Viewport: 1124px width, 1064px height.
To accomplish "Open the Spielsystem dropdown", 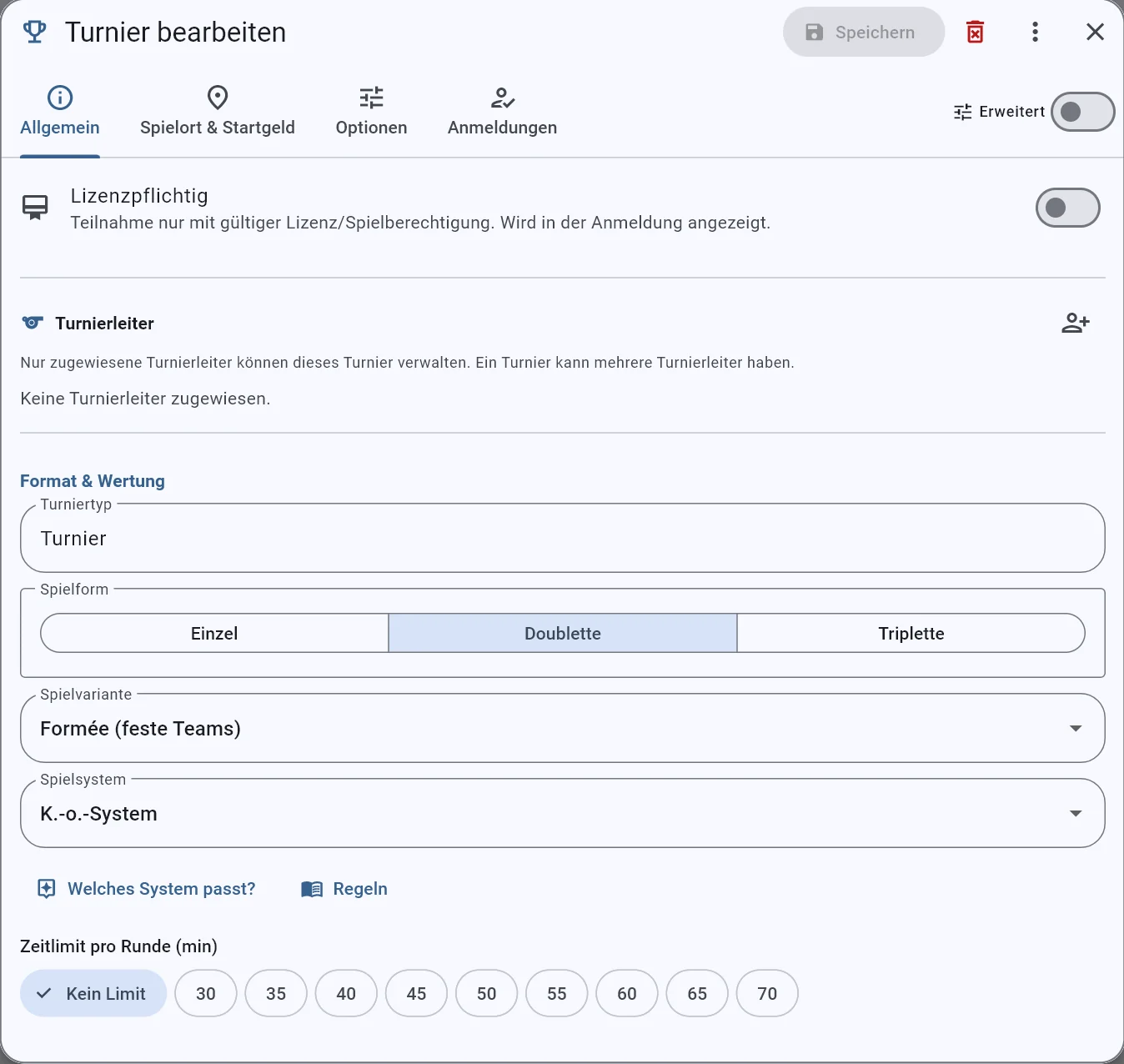I will pyautogui.click(x=563, y=813).
